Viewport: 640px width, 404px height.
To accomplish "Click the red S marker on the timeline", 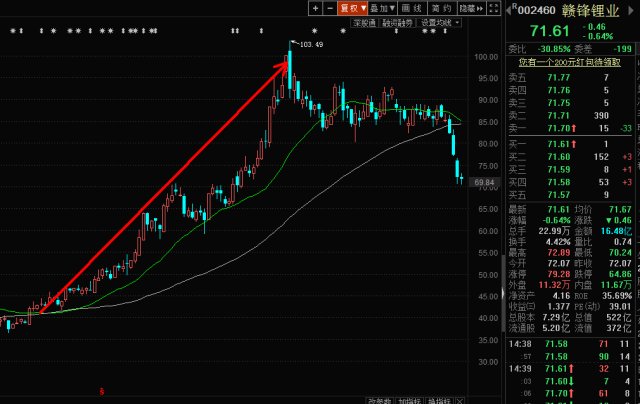I will coord(99,389).
